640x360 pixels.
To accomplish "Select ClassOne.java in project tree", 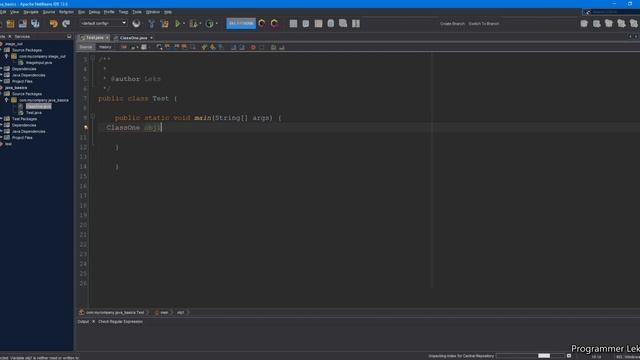I will (38, 106).
